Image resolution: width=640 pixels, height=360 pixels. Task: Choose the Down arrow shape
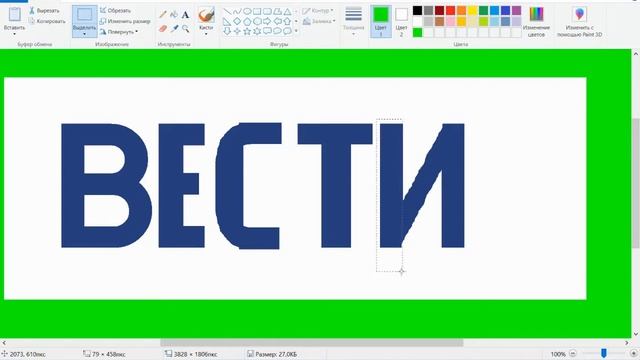point(227,31)
